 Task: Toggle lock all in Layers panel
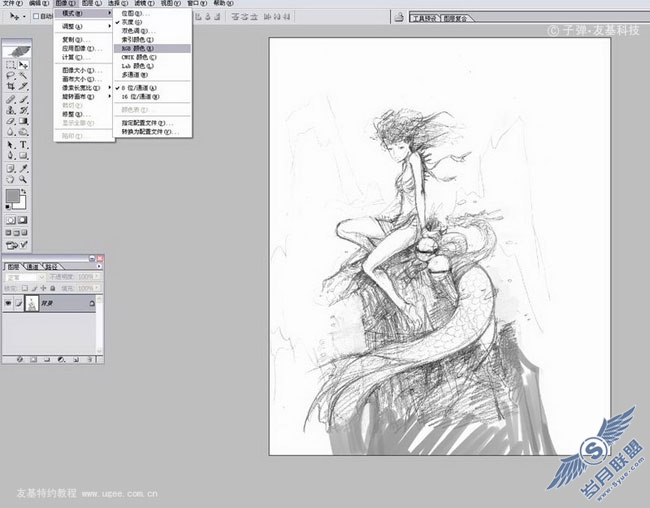(53, 288)
